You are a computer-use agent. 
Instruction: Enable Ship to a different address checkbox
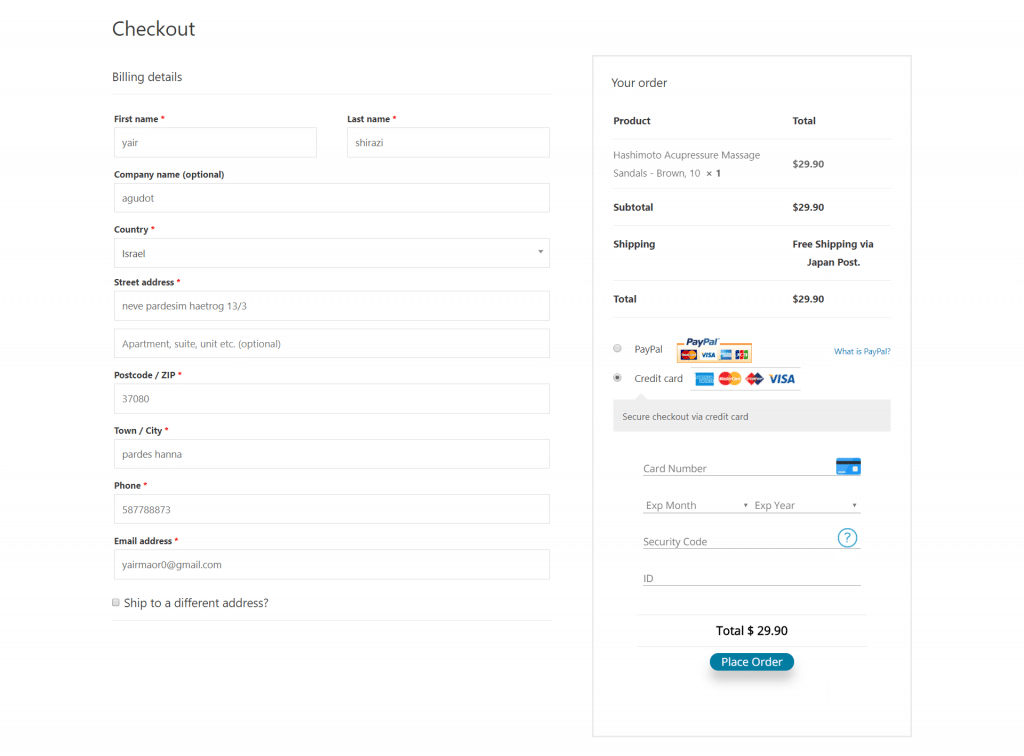(x=116, y=603)
